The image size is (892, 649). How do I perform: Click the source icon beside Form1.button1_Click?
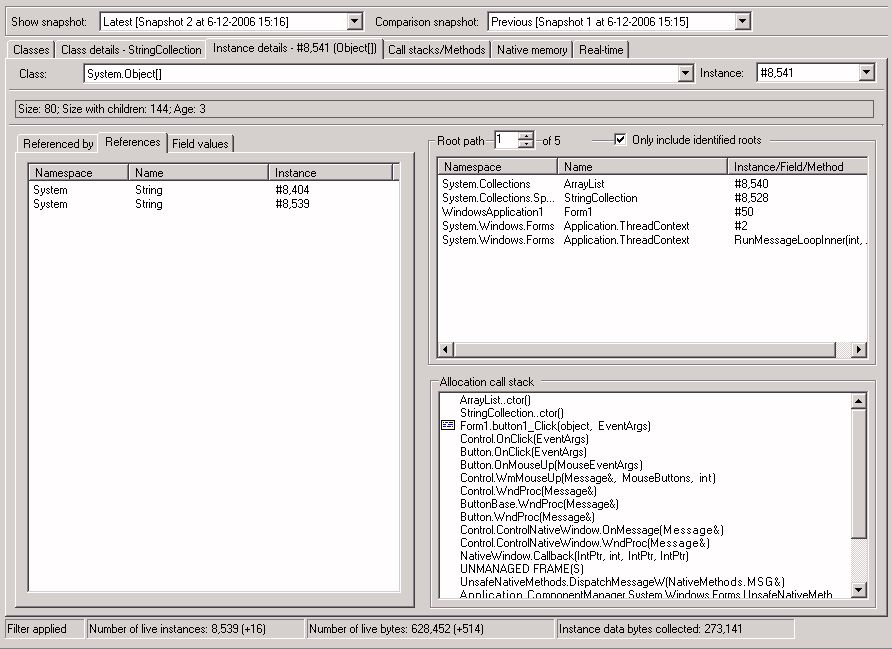tap(447, 426)
